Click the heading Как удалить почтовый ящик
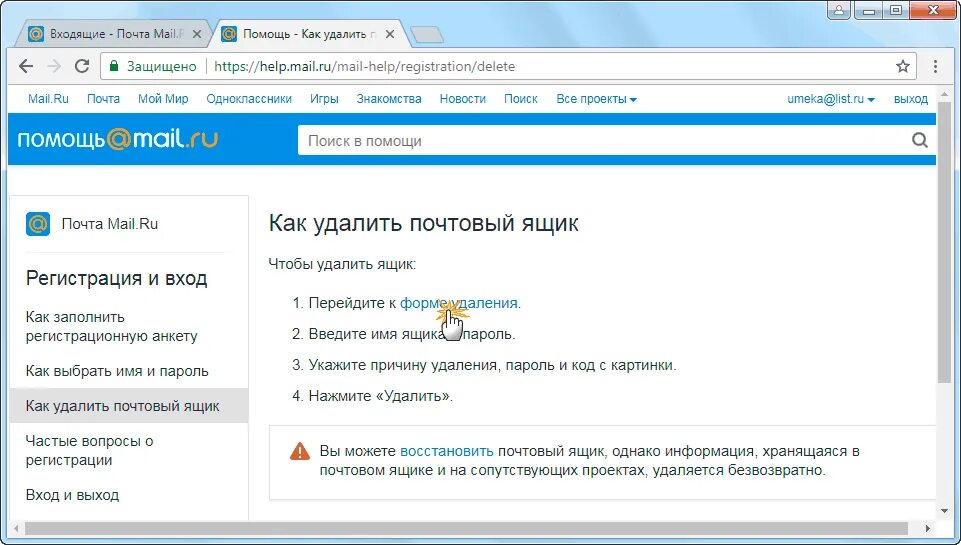Screen dimensions: 961x545 pyautogui.click(x=424, y=223)
